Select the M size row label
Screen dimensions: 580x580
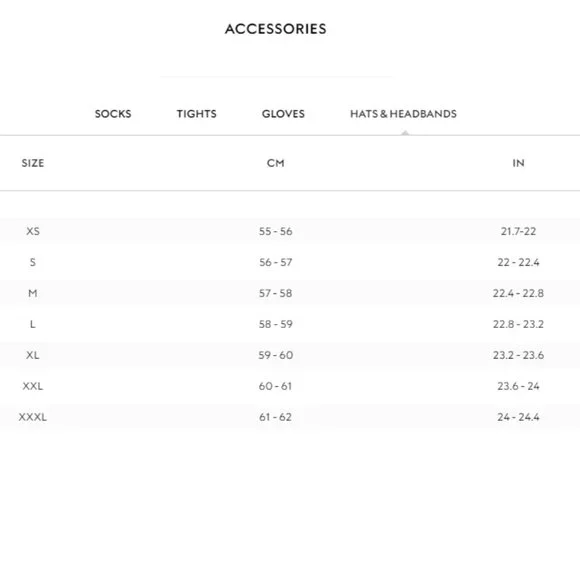(33, 293)
